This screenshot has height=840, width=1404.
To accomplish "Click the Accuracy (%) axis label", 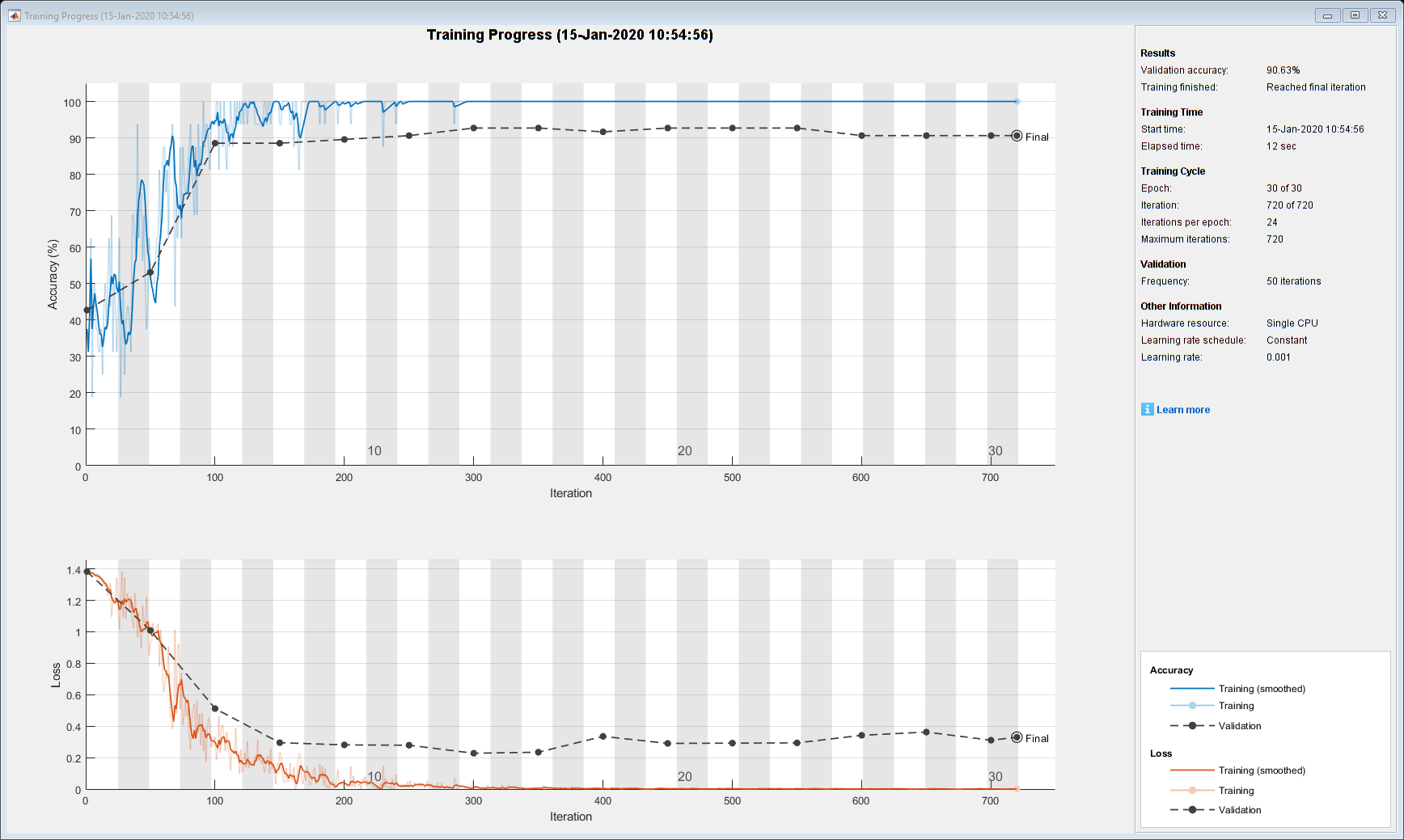I will (x=53, y=274).
